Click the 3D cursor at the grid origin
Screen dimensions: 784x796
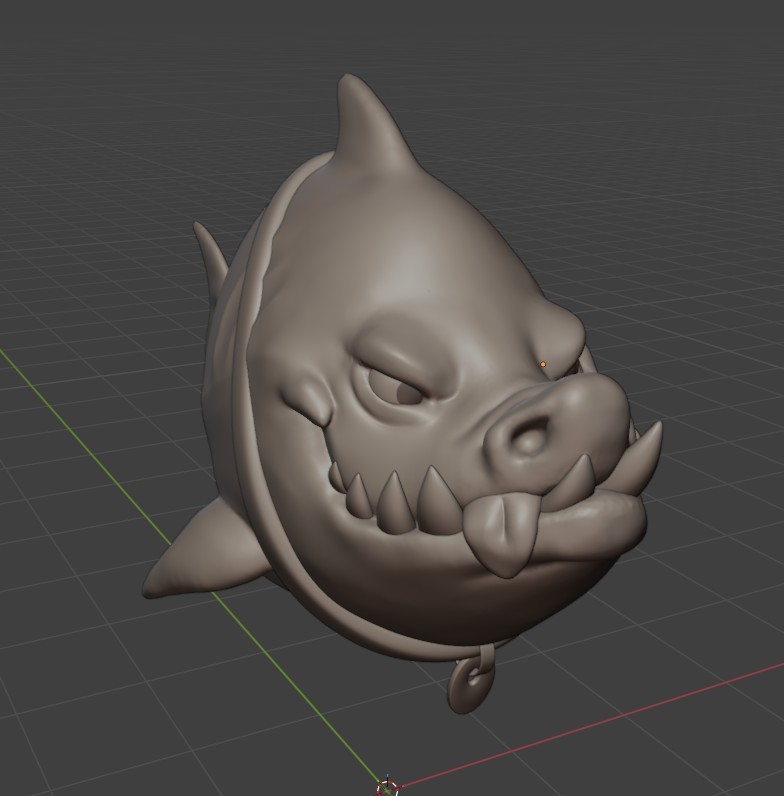click(387, 788)
